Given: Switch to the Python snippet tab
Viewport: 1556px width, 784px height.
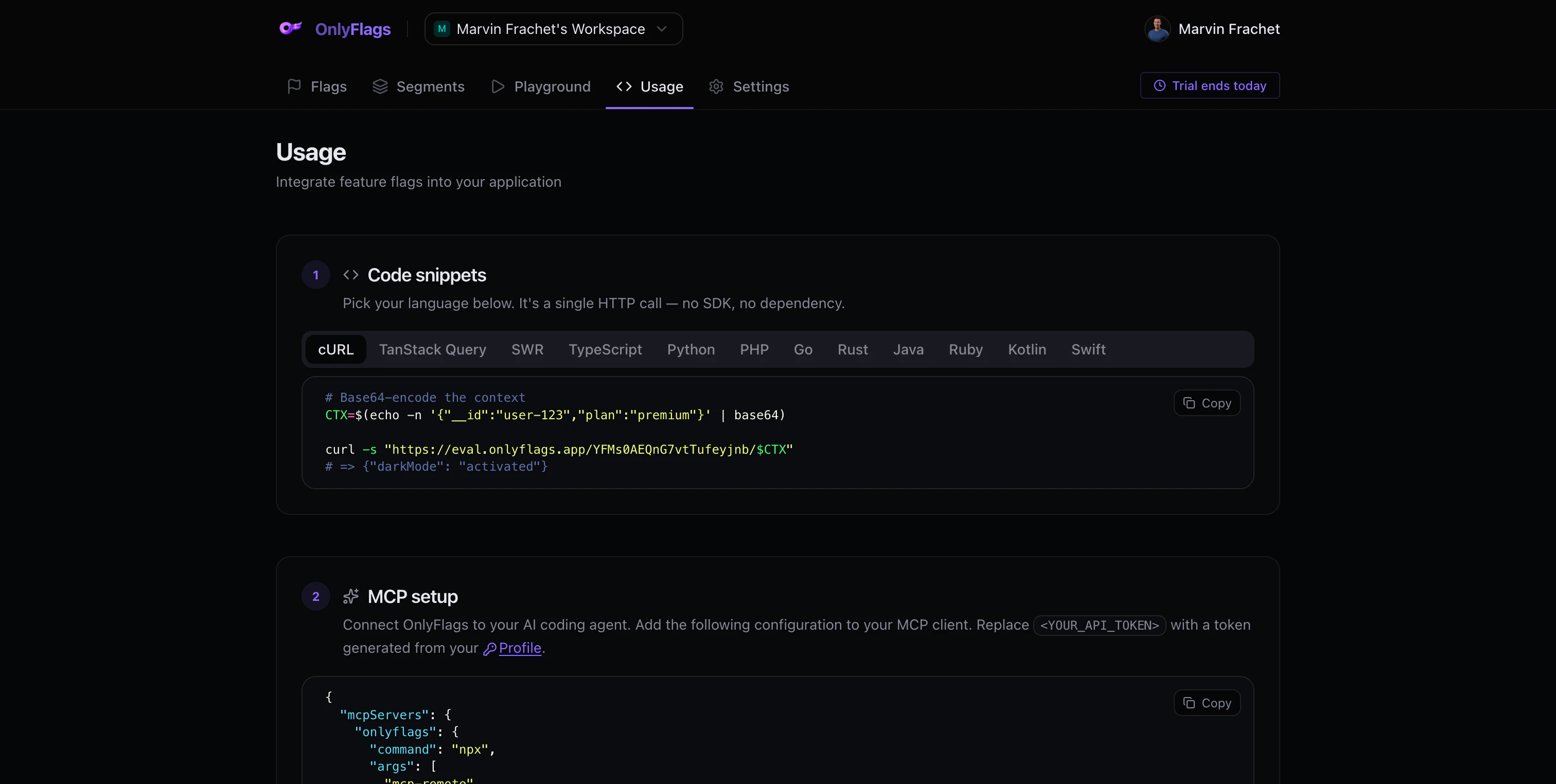Looking at the screenshot, I should 691,349.
